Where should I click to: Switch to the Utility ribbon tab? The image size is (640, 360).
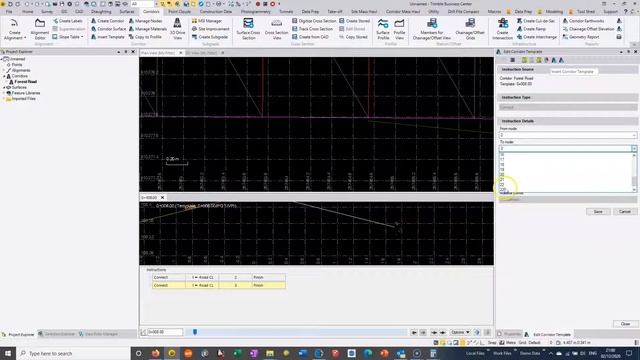(x=433, y=12)
